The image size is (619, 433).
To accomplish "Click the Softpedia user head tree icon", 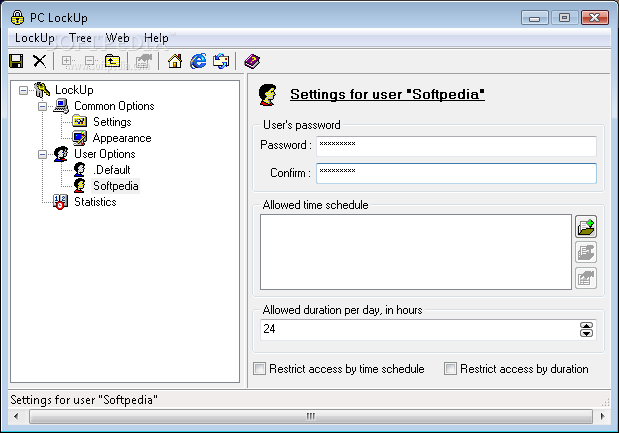I will [x=80, y=186].
